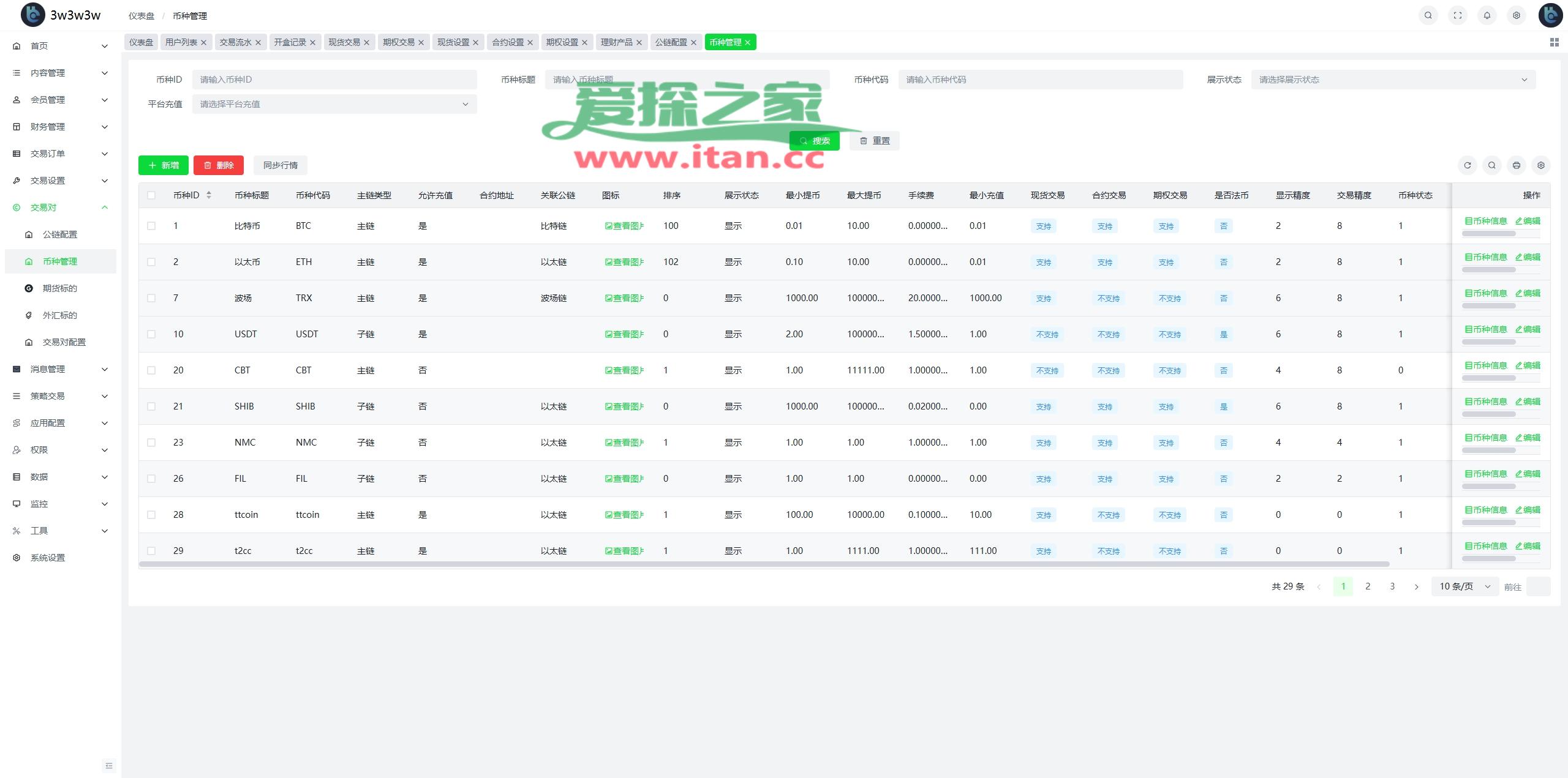Open table column settings gear icon
The image size is (1568, 778).
[x=1540, y=165]
